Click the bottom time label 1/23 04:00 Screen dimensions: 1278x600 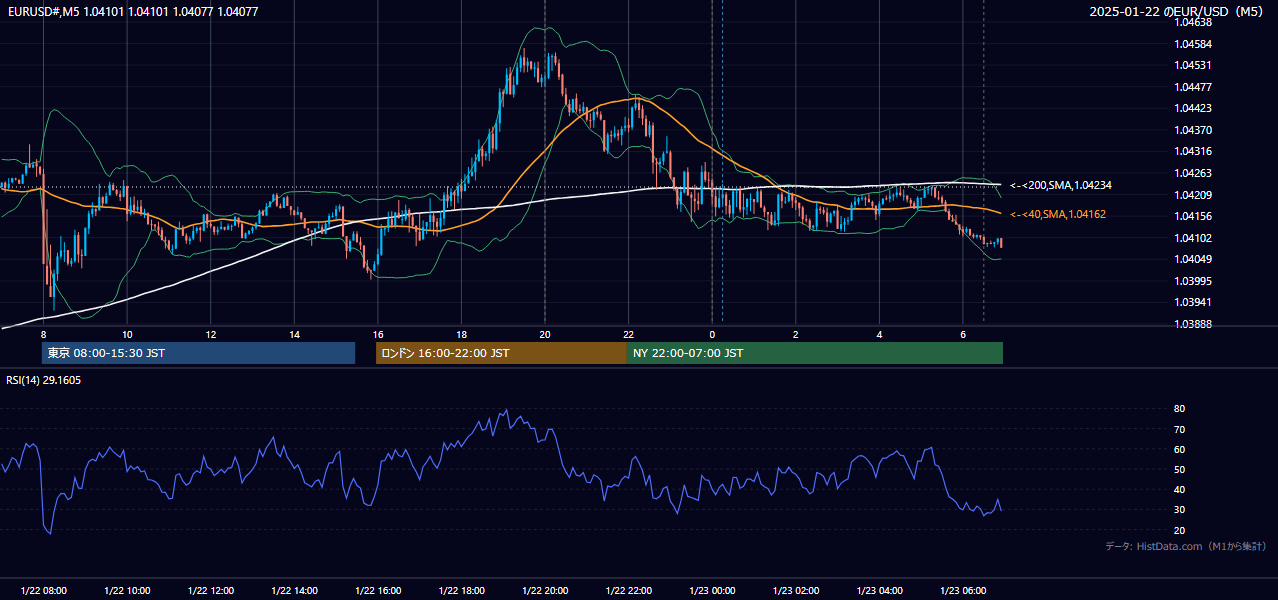[x=880, y=591]
